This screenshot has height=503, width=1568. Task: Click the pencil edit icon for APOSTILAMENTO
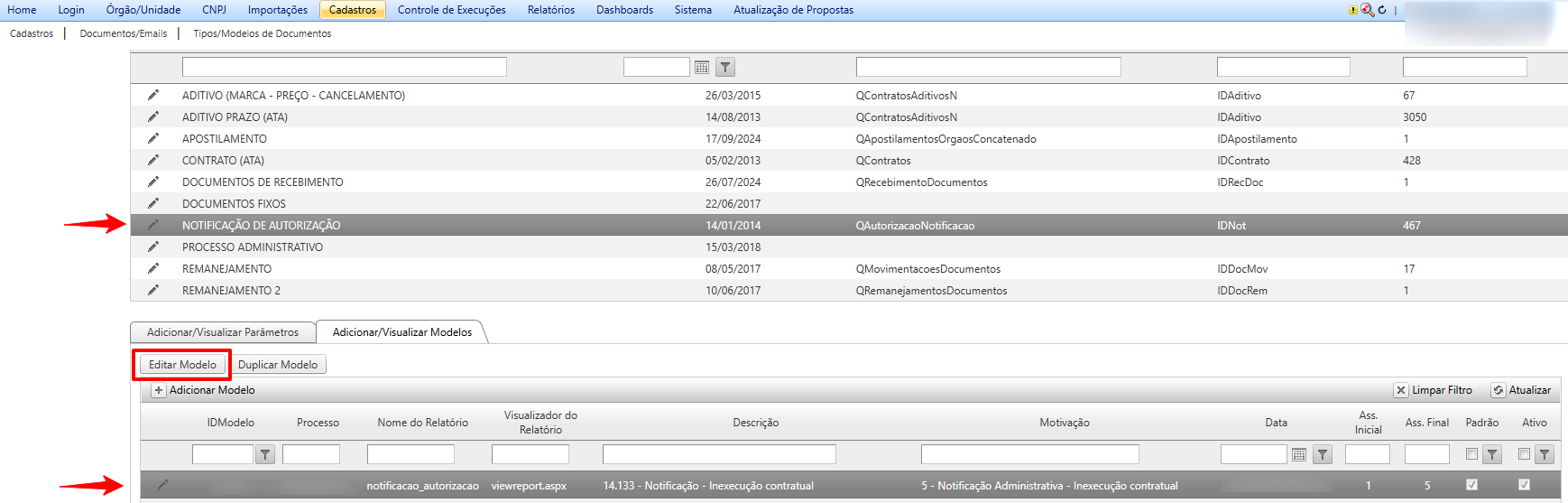click(153, 138)
